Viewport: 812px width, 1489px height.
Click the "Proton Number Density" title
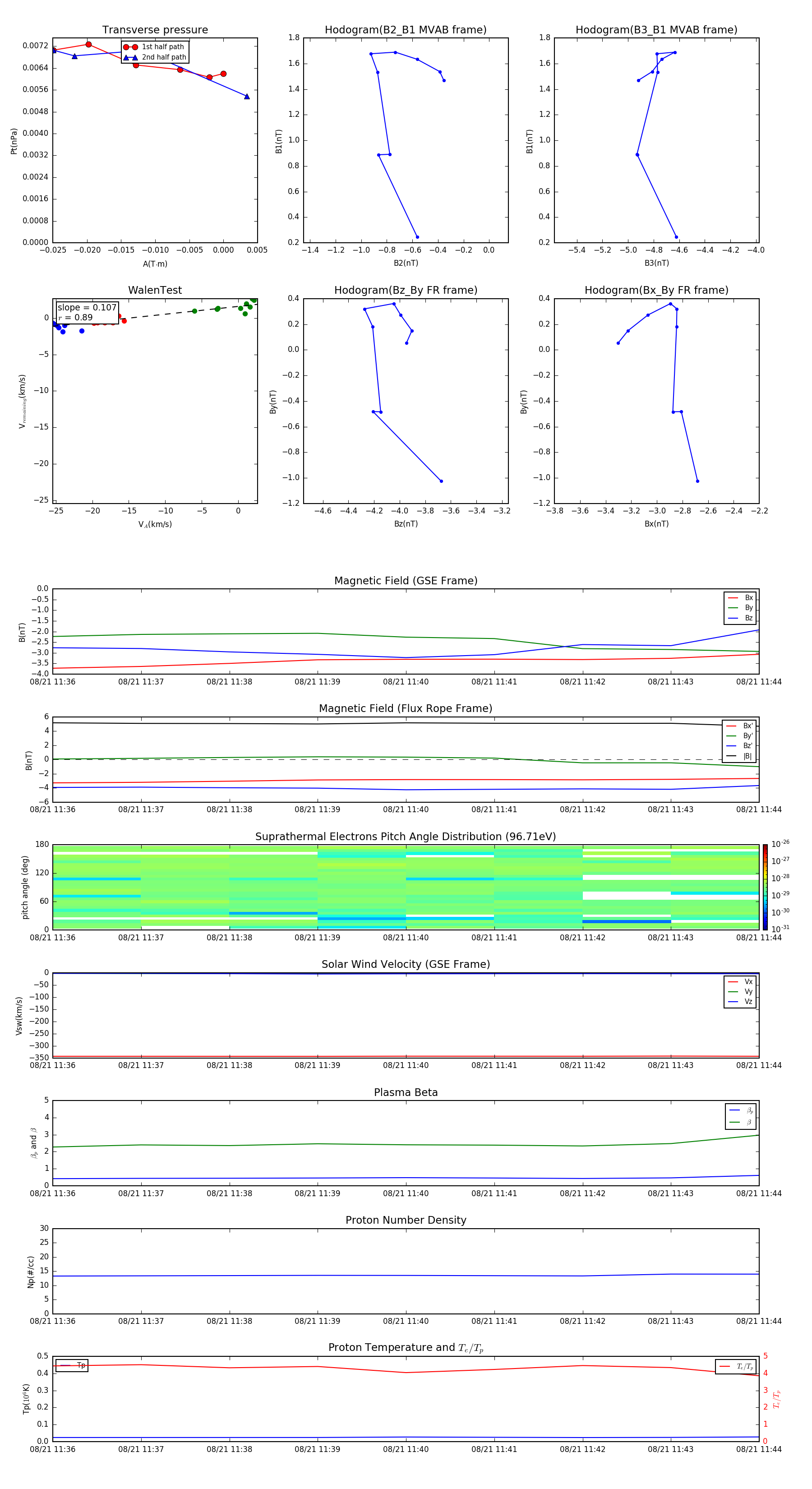click(x=406, y=1220)
